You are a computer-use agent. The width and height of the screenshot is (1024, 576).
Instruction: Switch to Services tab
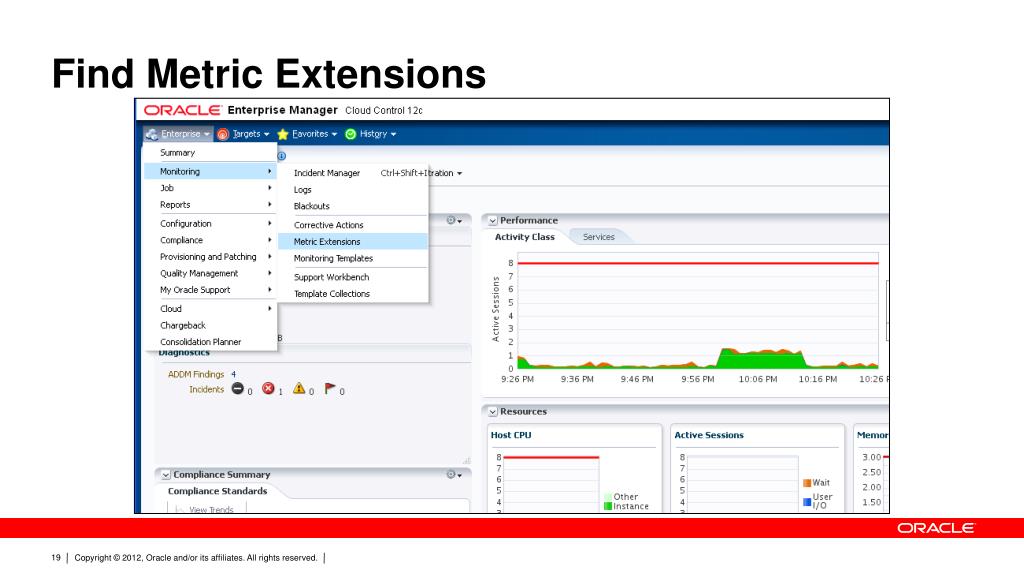click(x=598, y=237)
